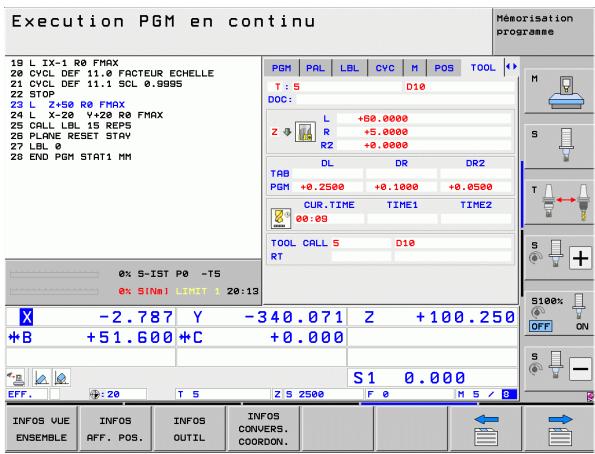Increase spindle speed with plus button
This screenshot has width=595, height=454.
coord(580,258)
